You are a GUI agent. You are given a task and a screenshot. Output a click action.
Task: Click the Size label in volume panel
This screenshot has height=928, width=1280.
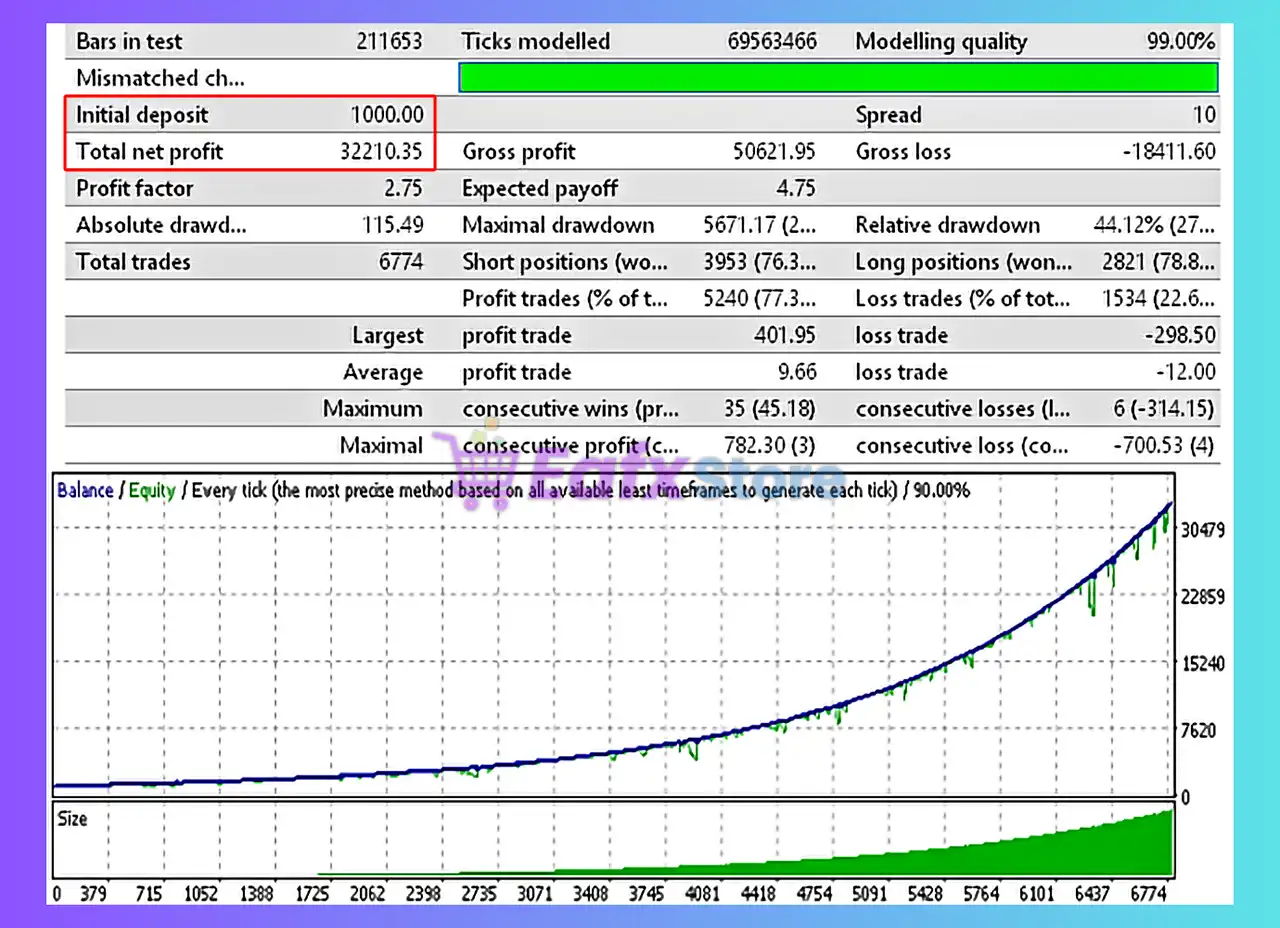click(73, 819)
